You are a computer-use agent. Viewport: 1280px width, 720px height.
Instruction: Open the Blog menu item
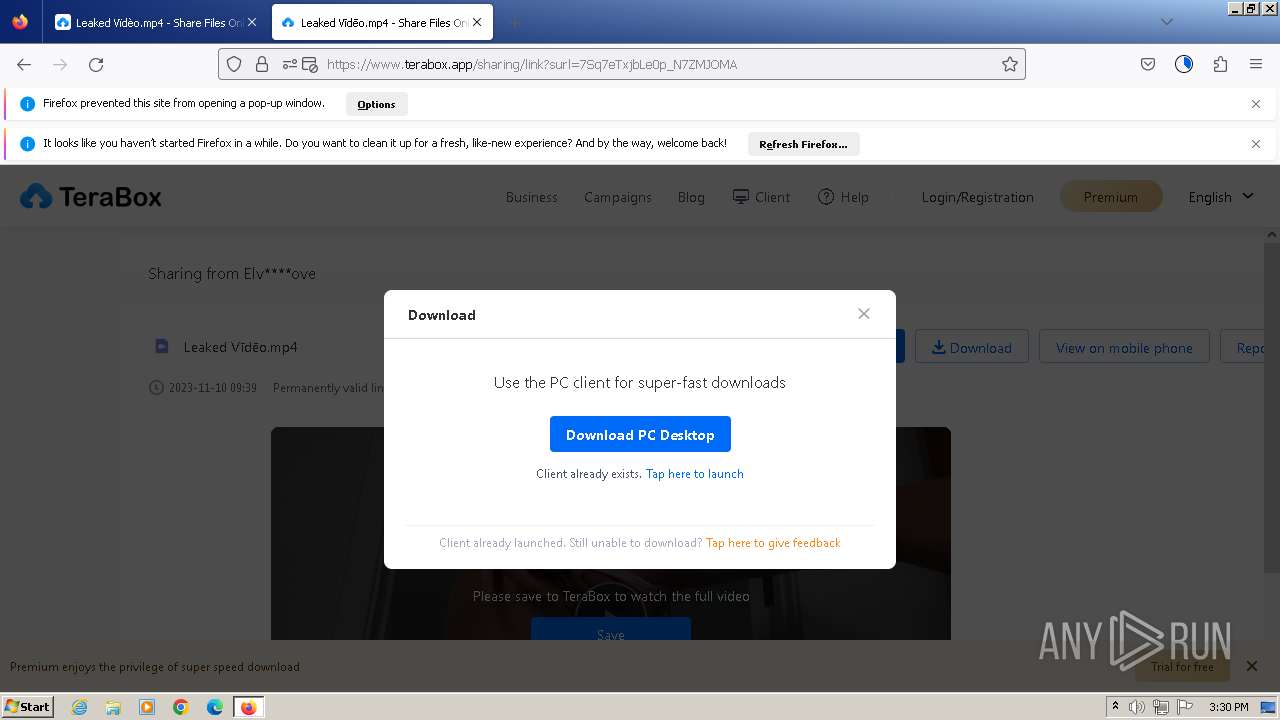(691, 197)
